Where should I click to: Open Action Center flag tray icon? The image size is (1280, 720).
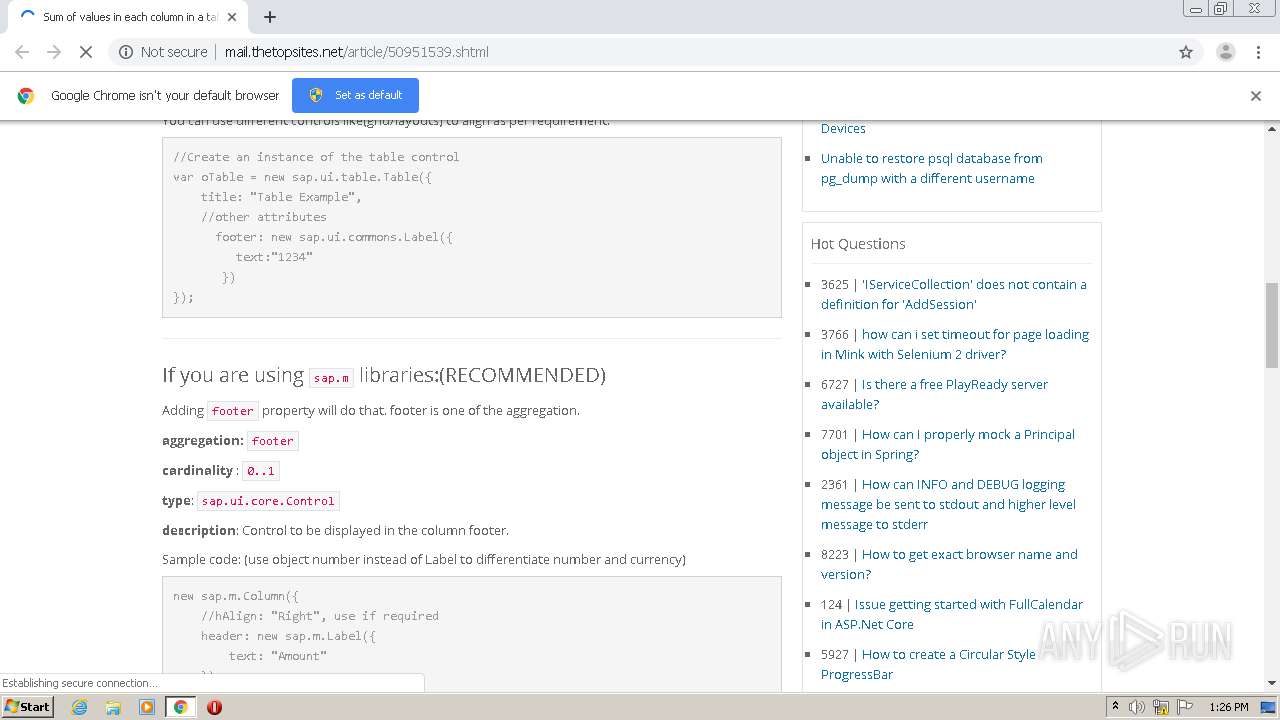click(1183, 707)
